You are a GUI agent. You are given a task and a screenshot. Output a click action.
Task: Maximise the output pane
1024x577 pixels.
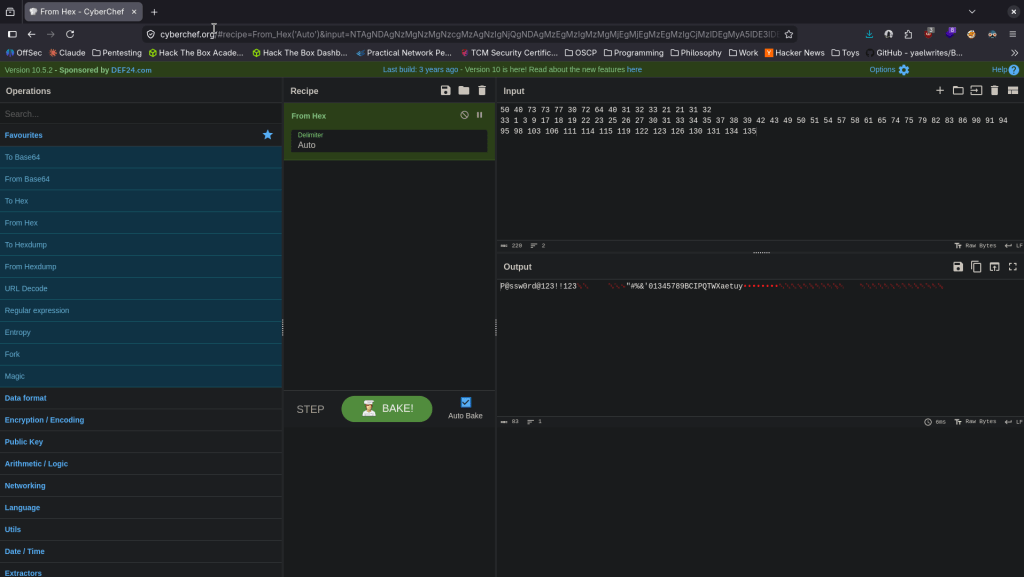coord(1013,267)
